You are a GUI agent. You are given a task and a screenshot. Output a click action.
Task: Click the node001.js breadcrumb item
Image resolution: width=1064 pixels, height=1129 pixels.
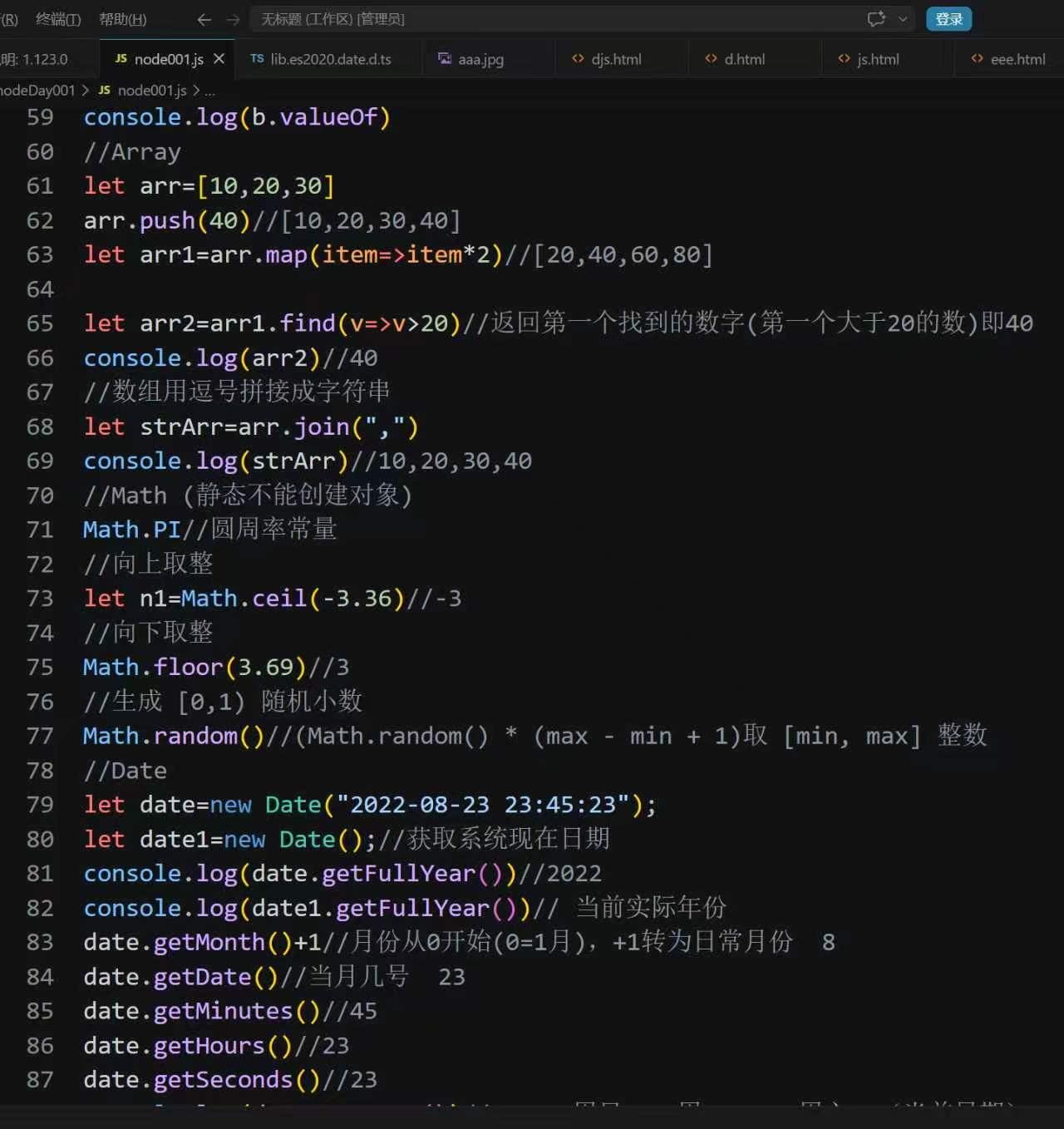152,90
